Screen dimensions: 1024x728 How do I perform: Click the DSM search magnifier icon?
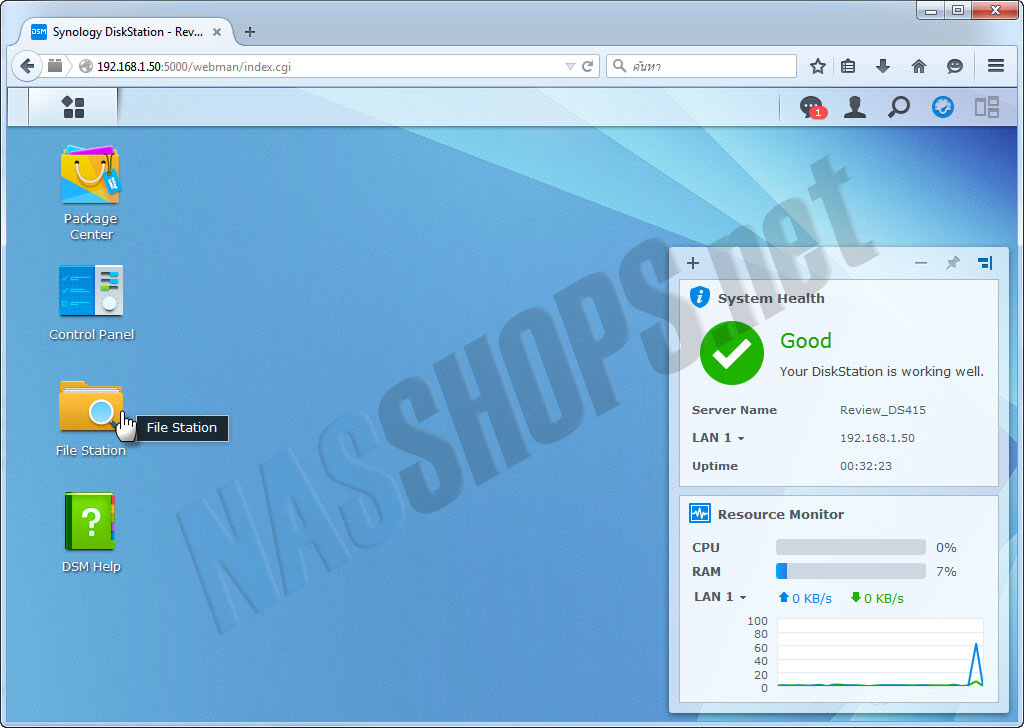pyautogui.click(x=899, y=107)
